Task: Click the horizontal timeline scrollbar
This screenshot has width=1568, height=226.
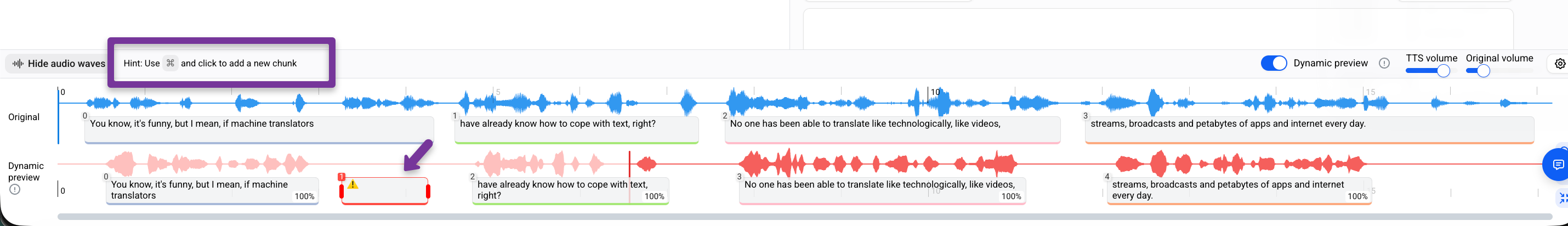Action: coord(805,216)
